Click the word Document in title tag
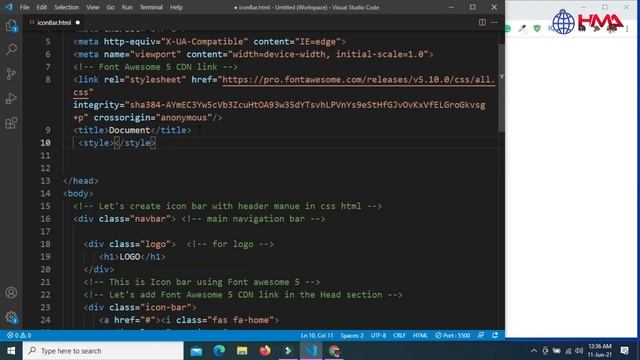 129,130
